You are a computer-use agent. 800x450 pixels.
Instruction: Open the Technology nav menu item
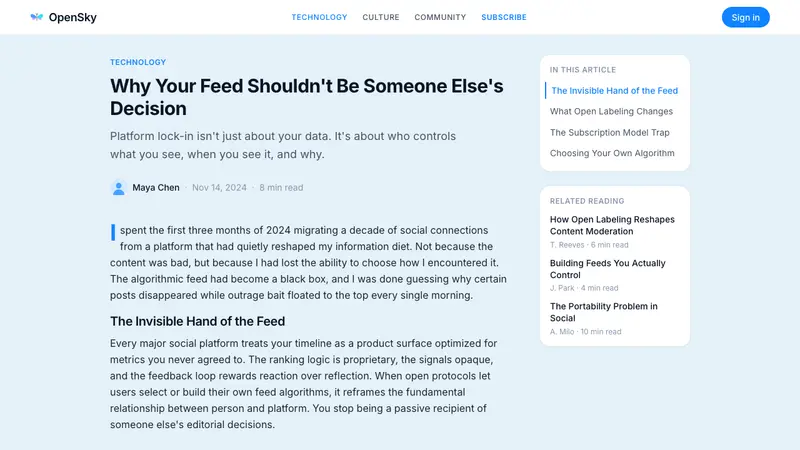(319, 17)
